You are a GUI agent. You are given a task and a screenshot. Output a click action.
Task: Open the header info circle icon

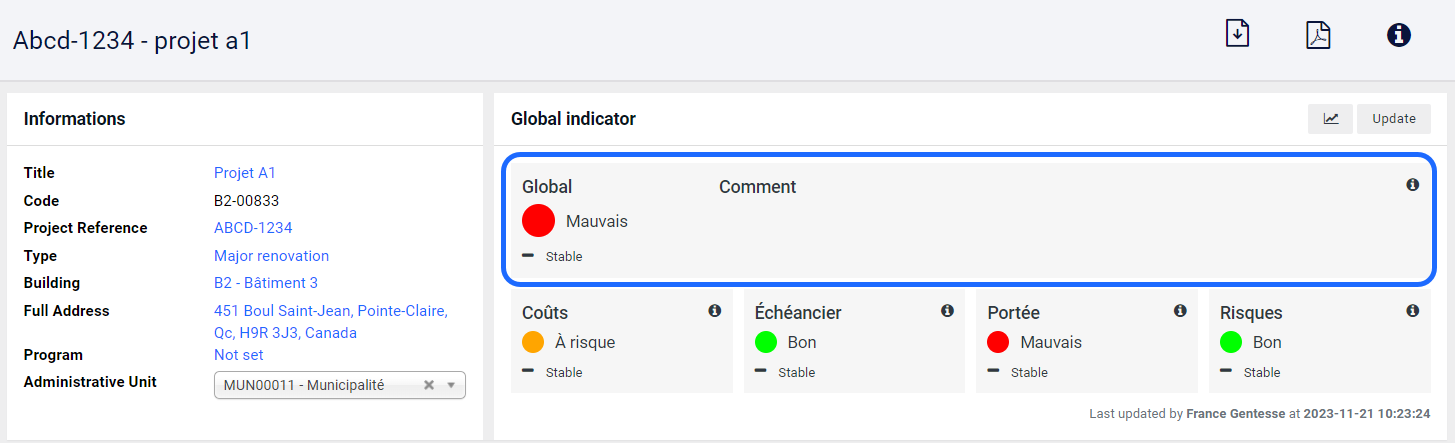(x=1399, y=35)
